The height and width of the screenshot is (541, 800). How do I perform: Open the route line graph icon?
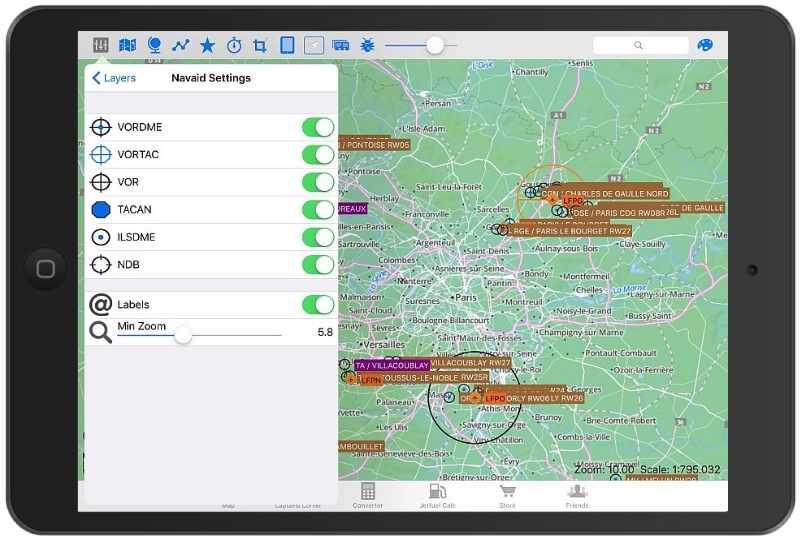tap(181, 45)
